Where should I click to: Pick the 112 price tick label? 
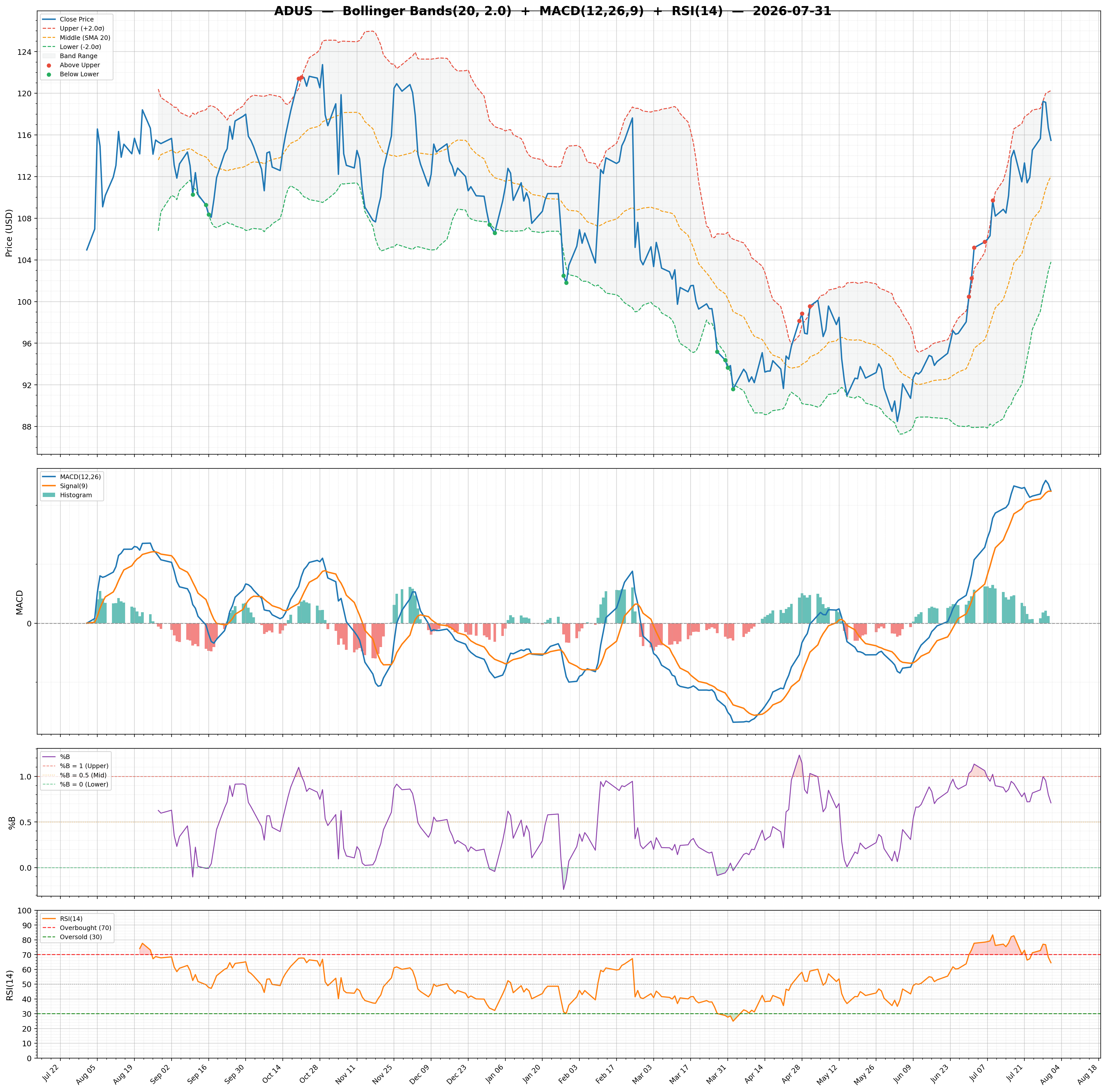pyautogui.click(x=25, y=177)
